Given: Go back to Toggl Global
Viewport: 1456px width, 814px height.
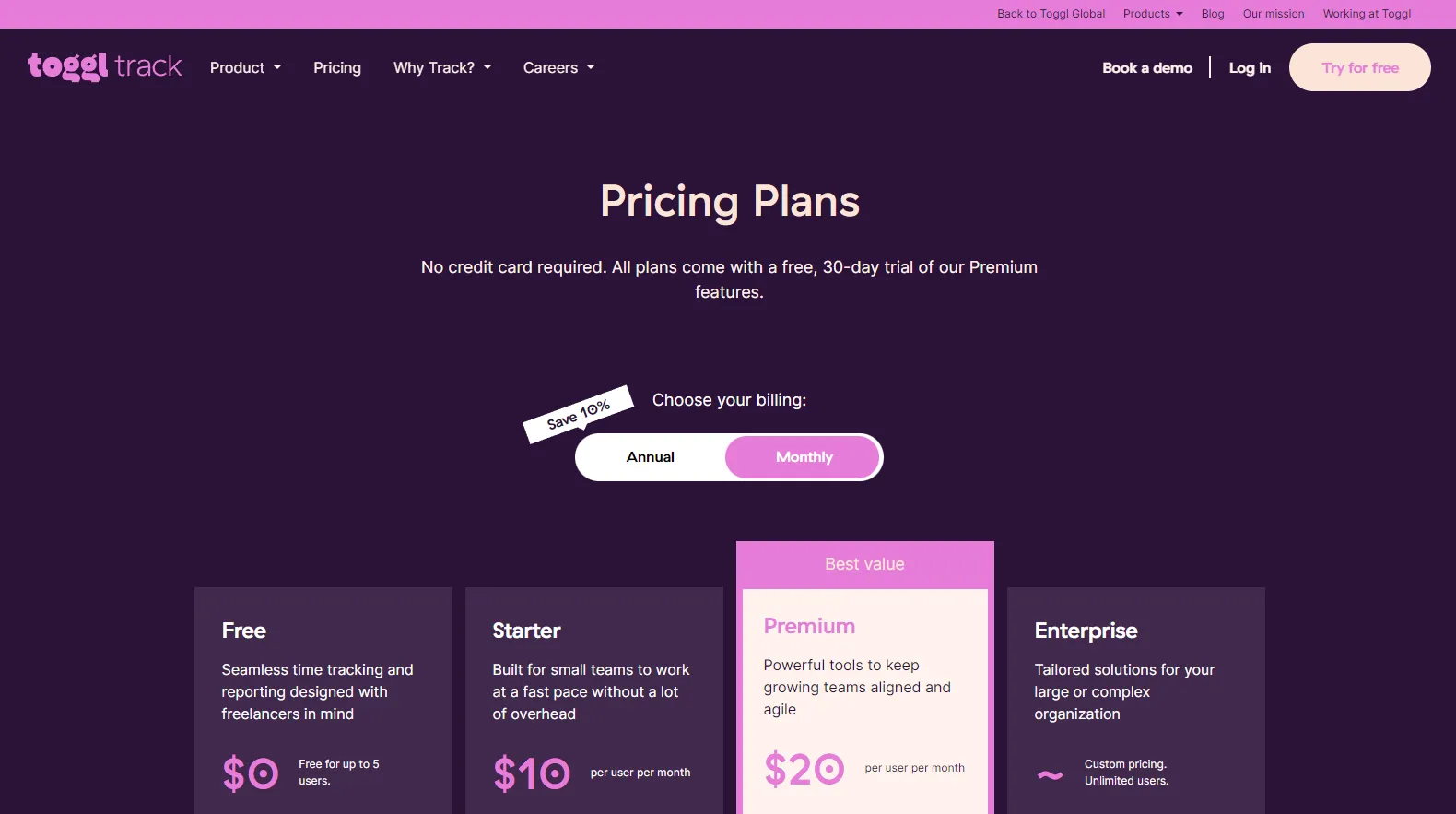Looking at the screenshot, I should point(1051,14).
